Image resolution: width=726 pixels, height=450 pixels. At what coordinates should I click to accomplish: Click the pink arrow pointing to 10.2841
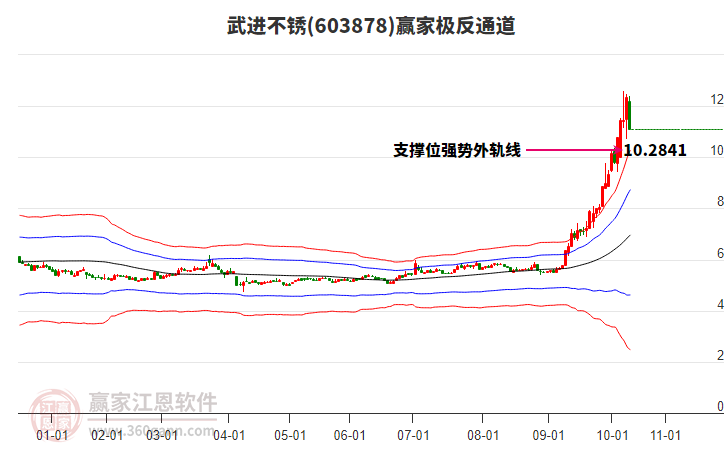pyautogui.click(x=574, y=150)
